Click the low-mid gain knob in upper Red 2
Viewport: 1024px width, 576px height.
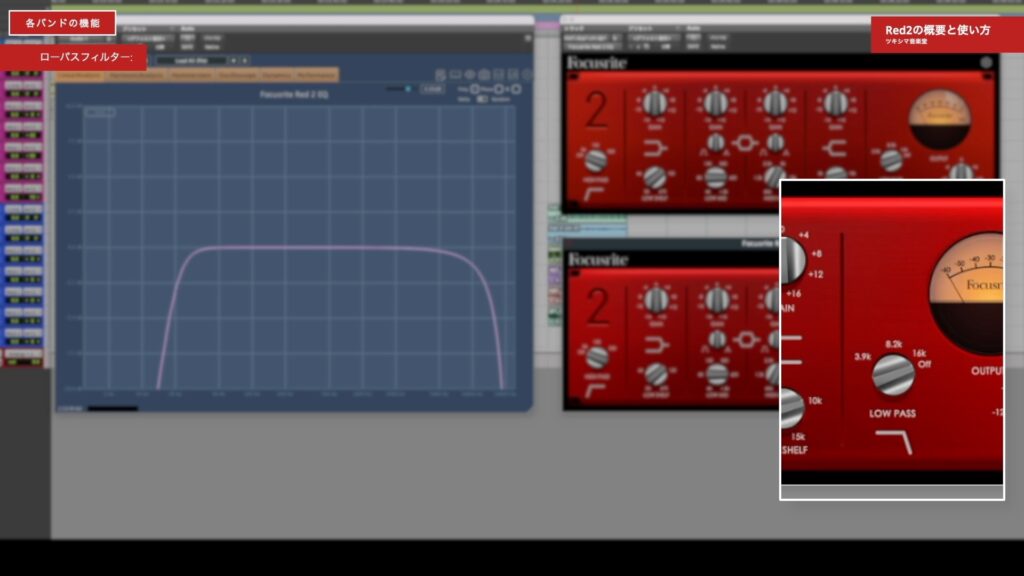(x=715, y=103)
